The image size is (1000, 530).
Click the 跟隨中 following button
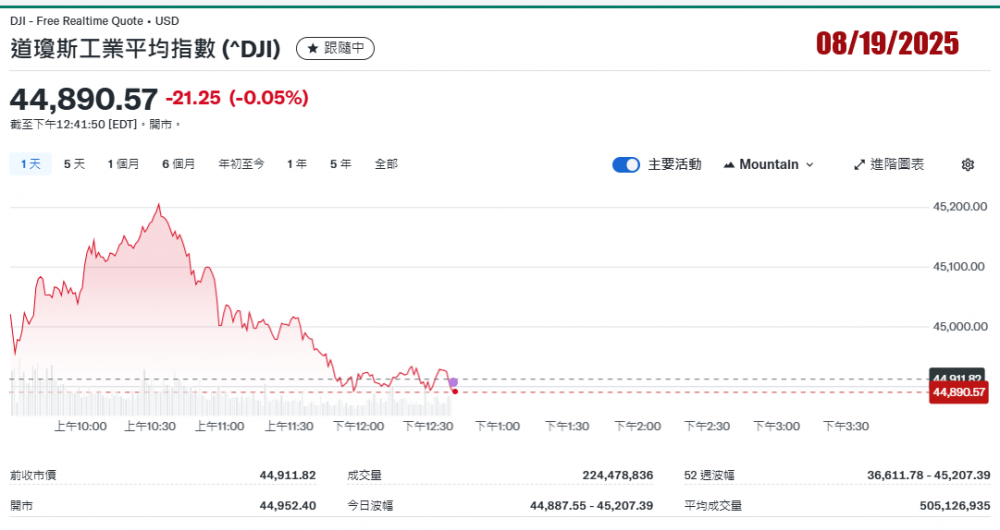(x=337, y=48)
